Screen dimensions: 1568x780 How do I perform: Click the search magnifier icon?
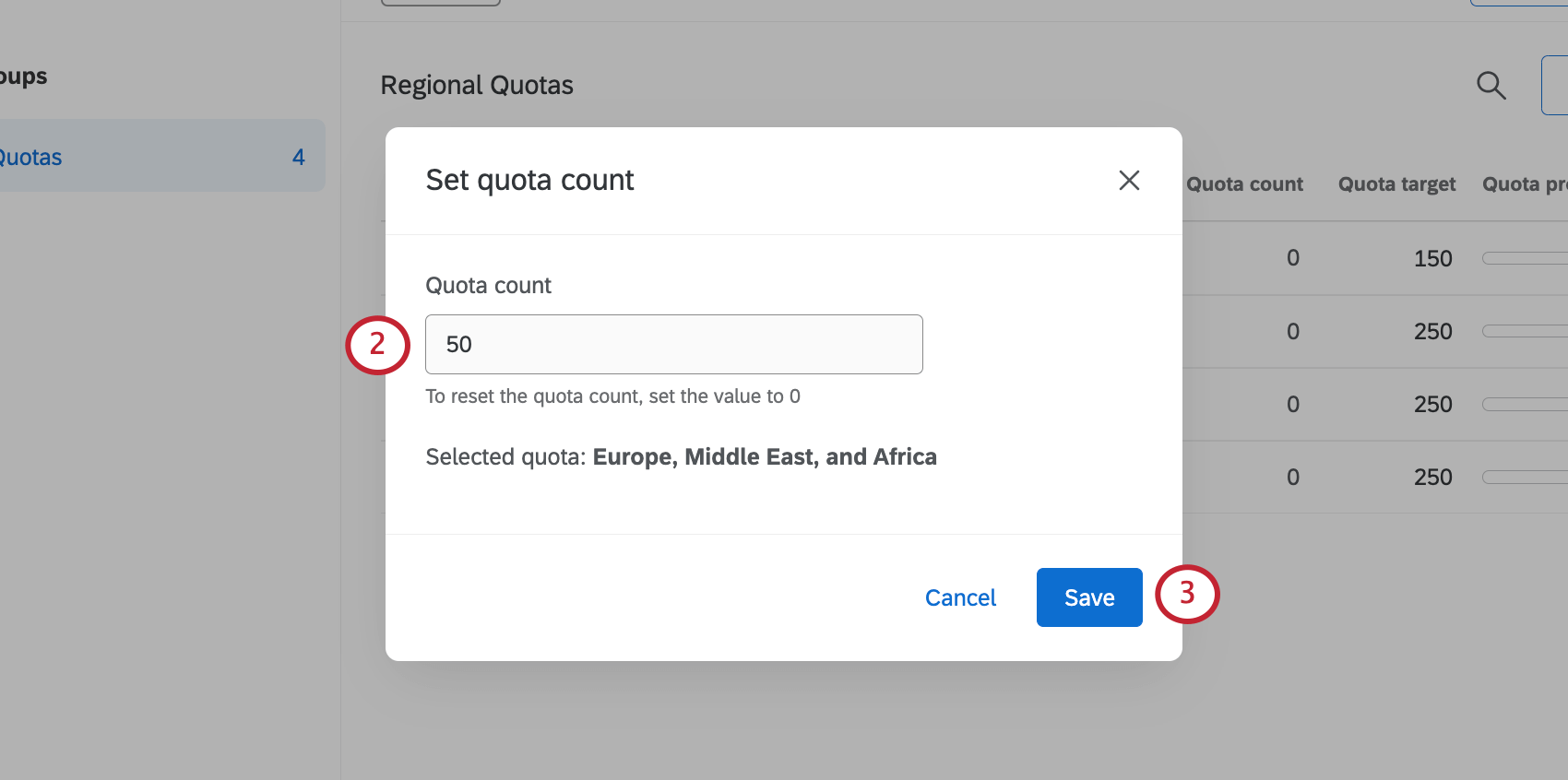pos(1491,86)
